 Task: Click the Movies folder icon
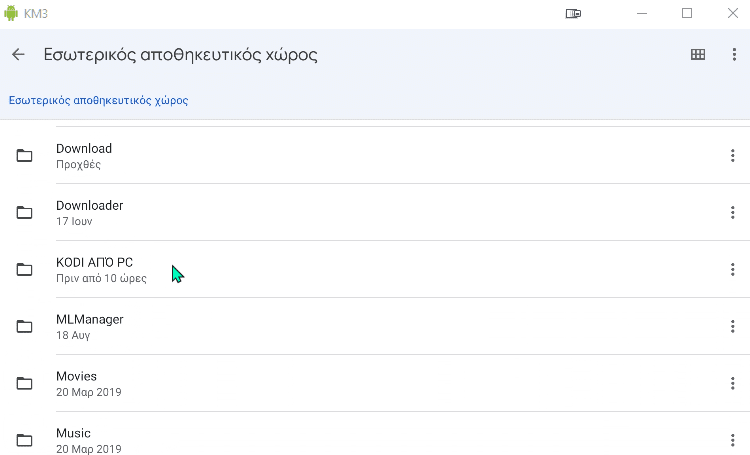pos(24,383)
